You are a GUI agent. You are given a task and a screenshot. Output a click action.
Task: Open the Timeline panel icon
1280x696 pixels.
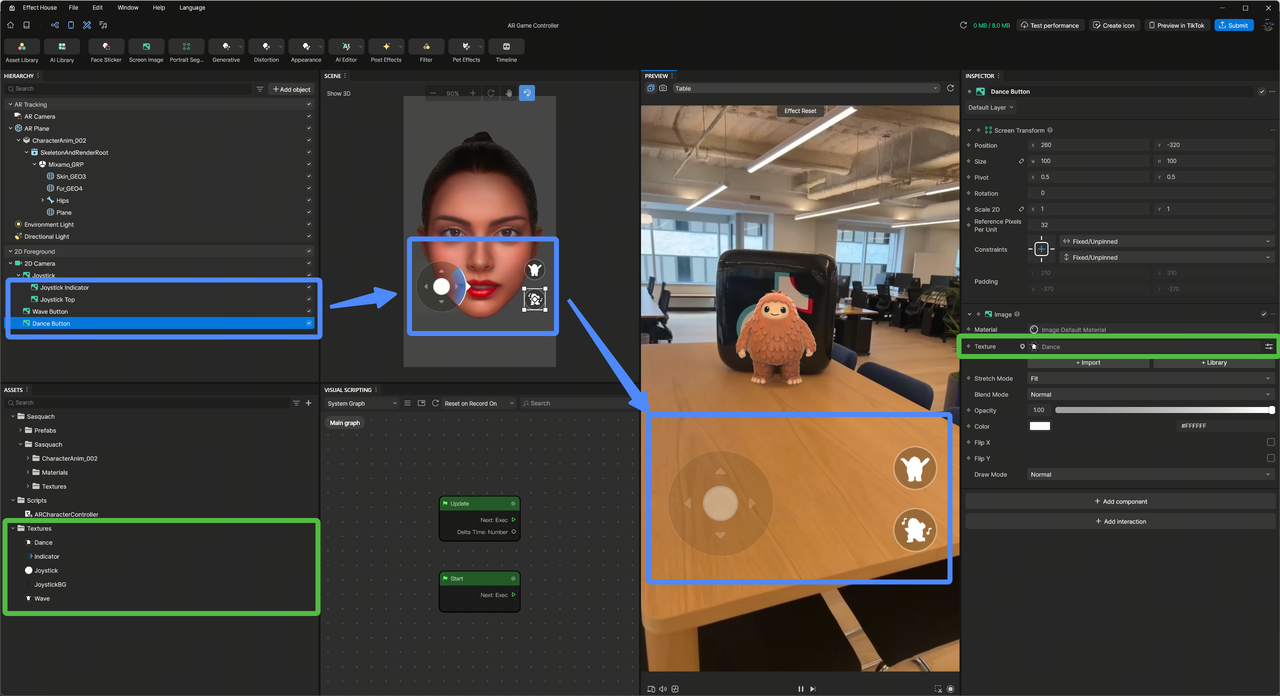coord(506,47)
